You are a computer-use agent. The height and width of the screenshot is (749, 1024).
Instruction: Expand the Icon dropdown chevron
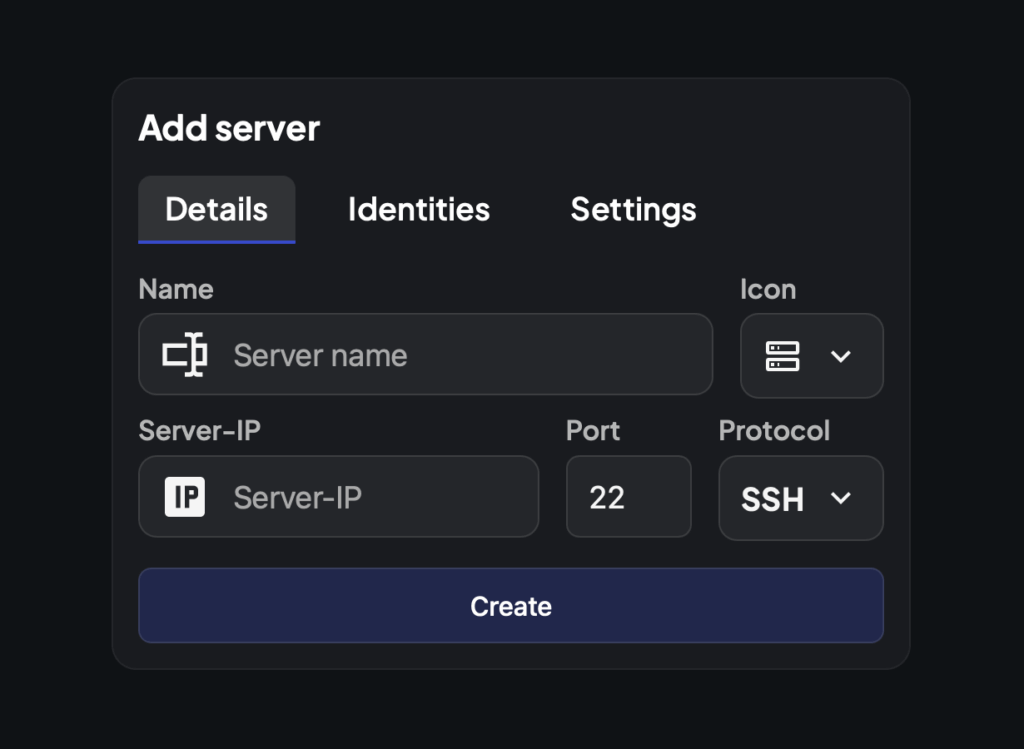[x=841, y=356]
